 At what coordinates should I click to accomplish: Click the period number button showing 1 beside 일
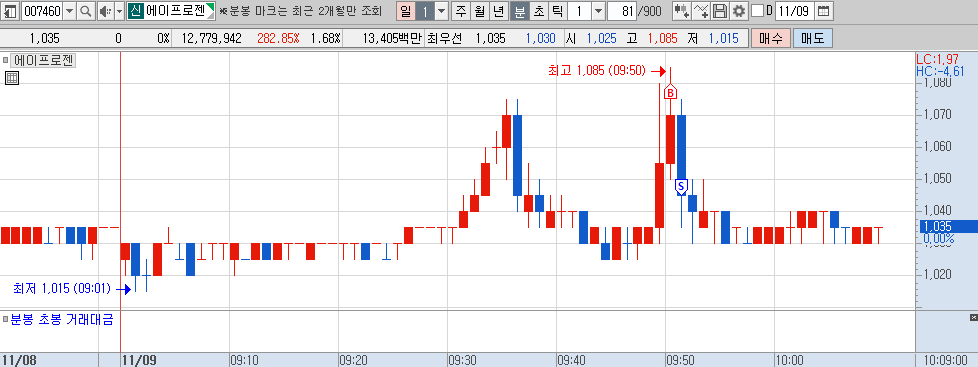coord(425,11)
